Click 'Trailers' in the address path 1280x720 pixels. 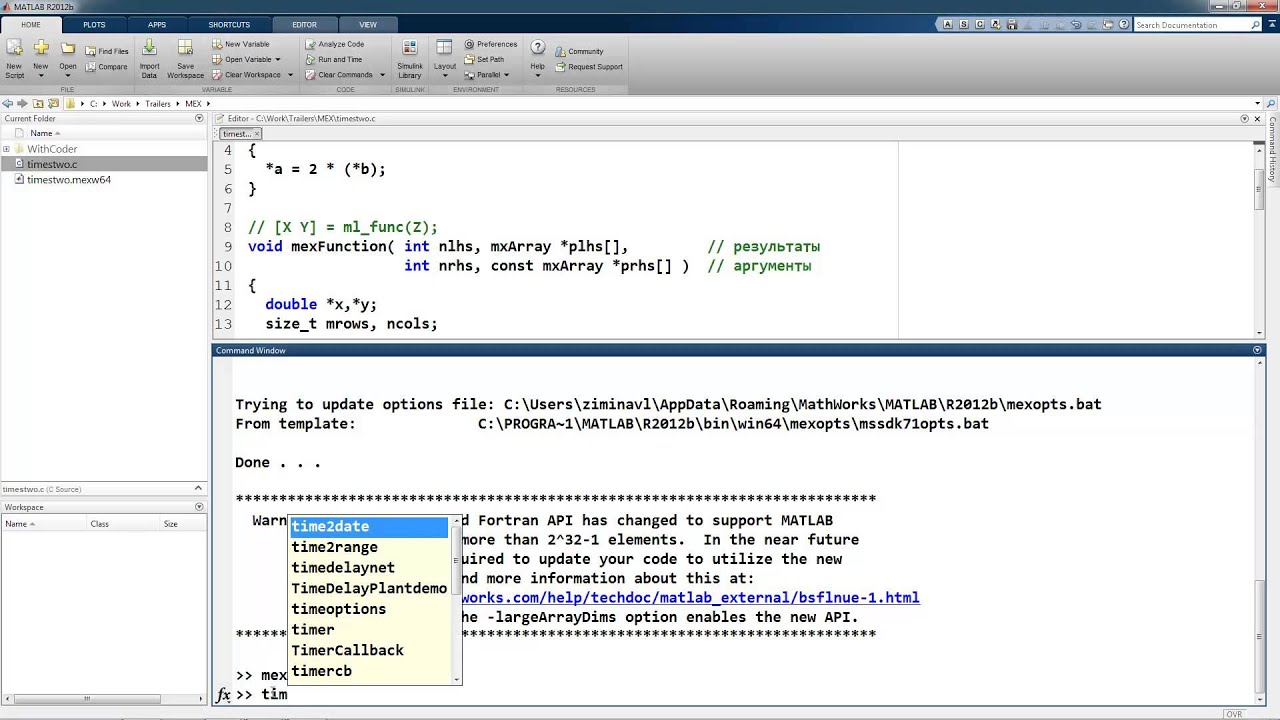pos(157,104)
